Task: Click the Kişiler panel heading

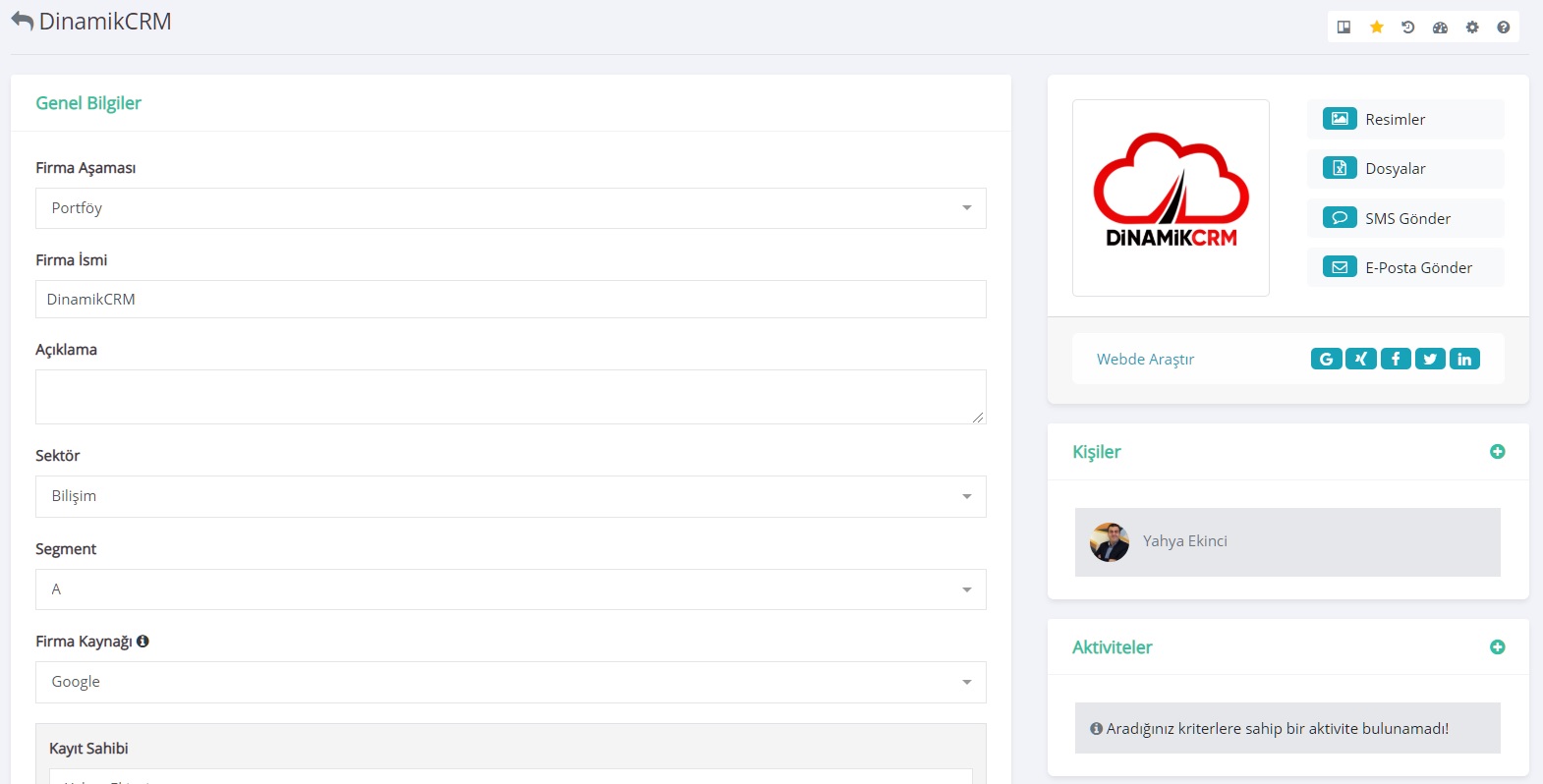Action: pos(1097,452)
